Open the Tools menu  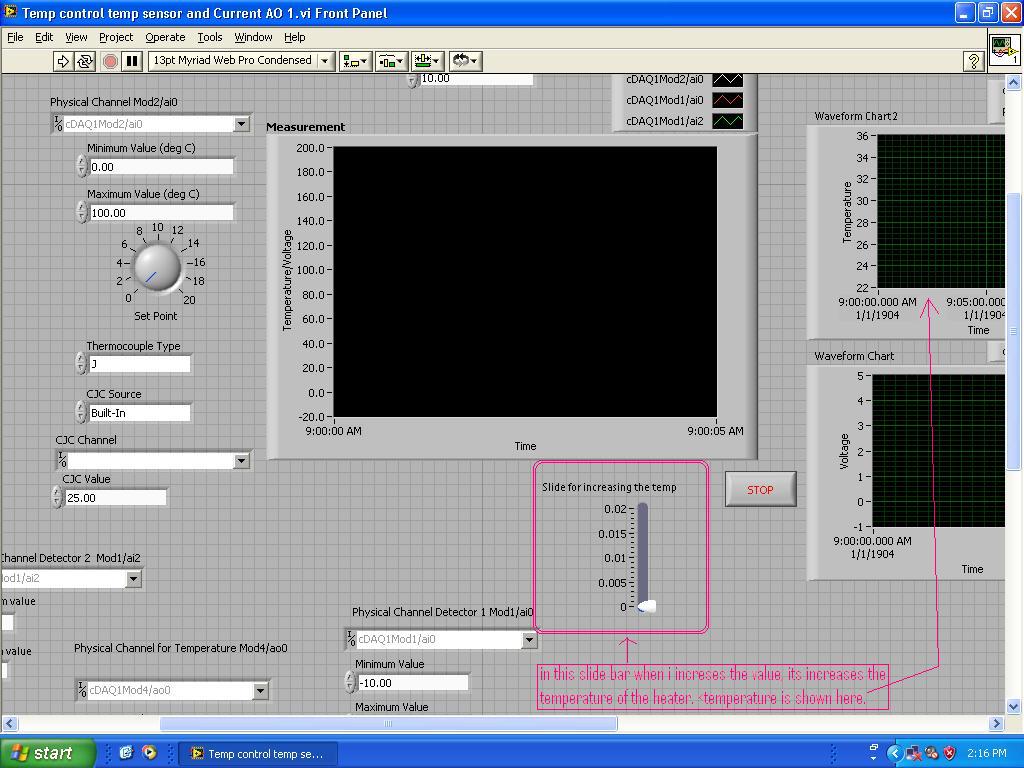(210, 37)
